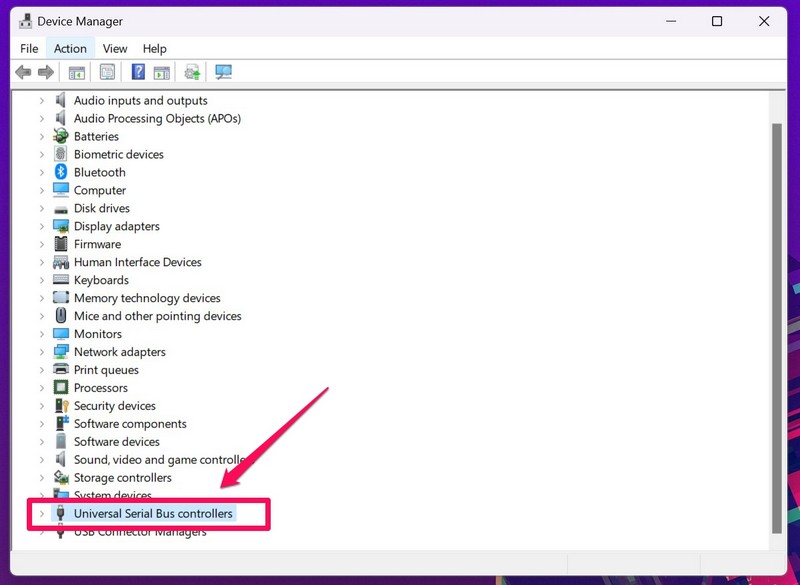Image resolution: width=800 pixels, height=585 pixels.
Task: Click the Batteries category icon
Action: tap(61, 136)
